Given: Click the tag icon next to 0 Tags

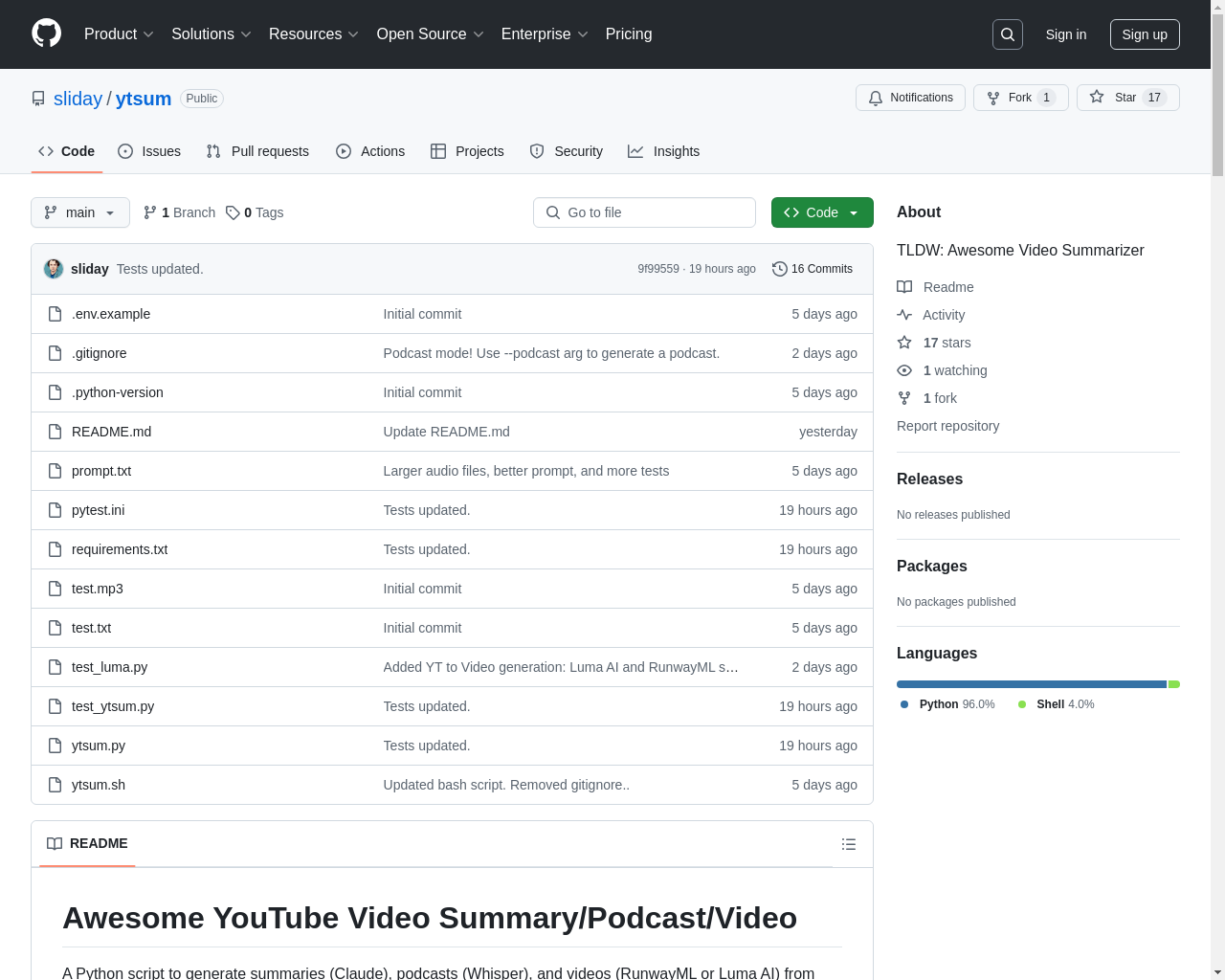Looking at the screenshot, I should (233, 212).
